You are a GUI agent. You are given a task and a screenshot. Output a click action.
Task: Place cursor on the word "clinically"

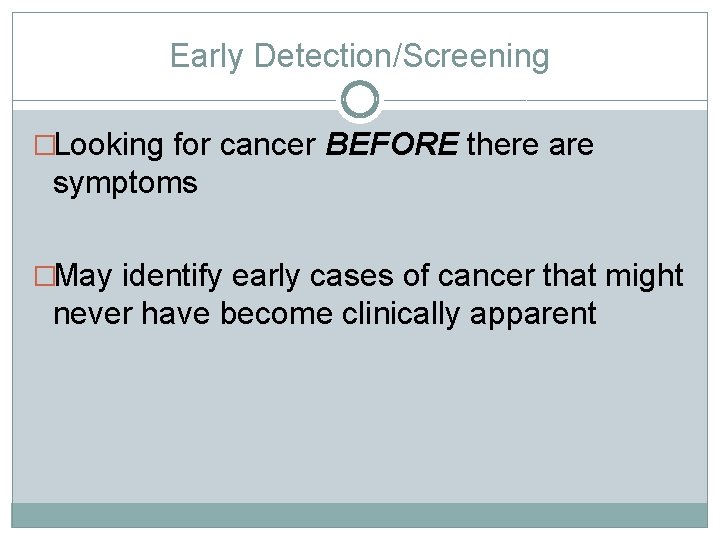click(x=400, y=315)
